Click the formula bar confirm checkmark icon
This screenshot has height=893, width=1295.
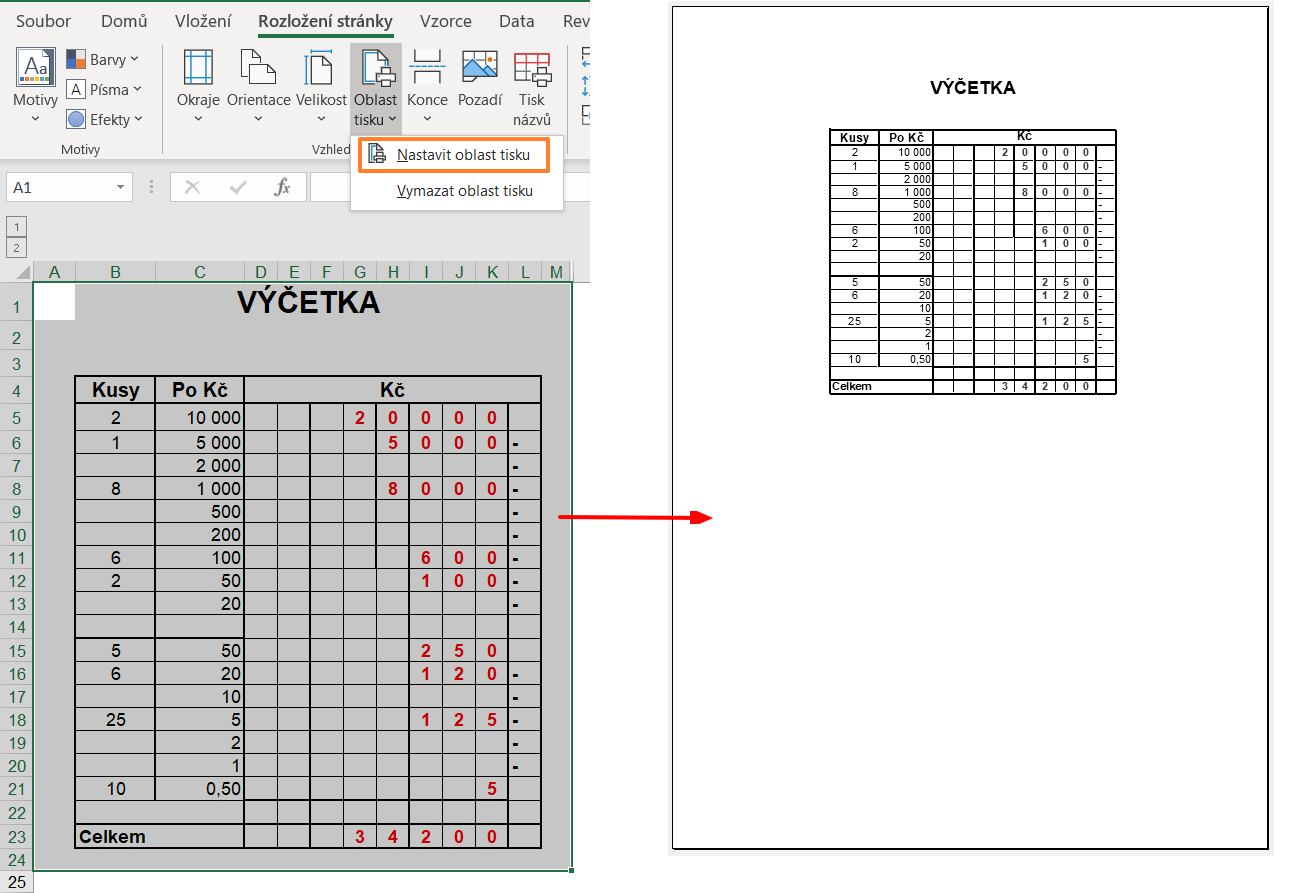(238, 187)
